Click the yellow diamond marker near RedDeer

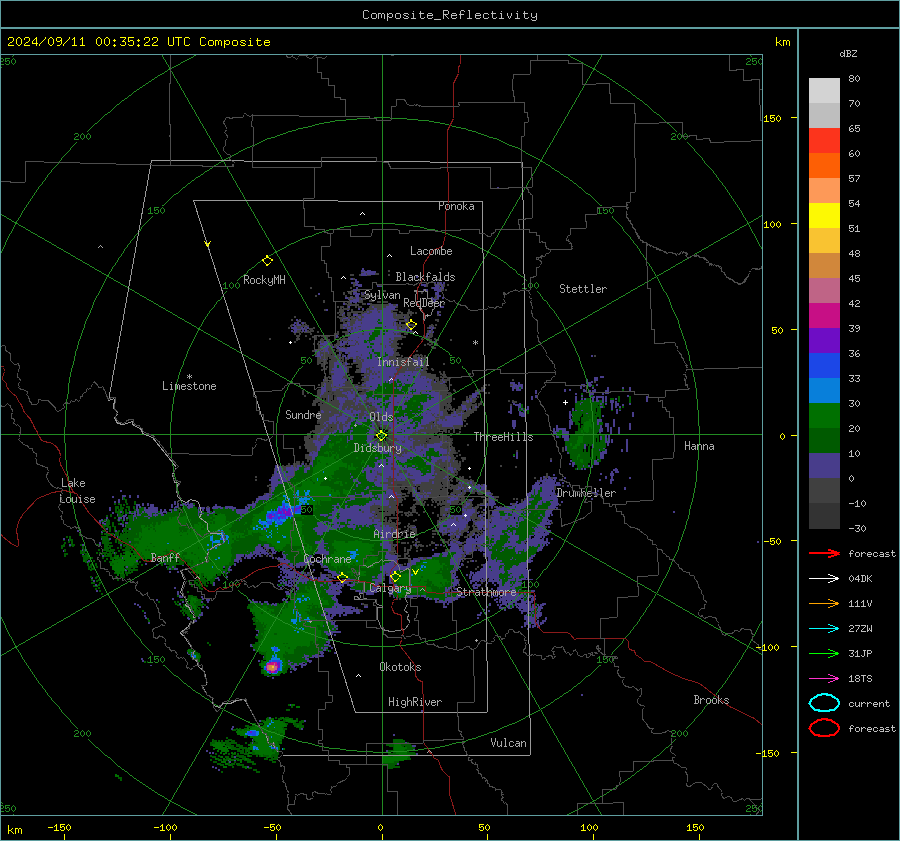pos(411,325)
